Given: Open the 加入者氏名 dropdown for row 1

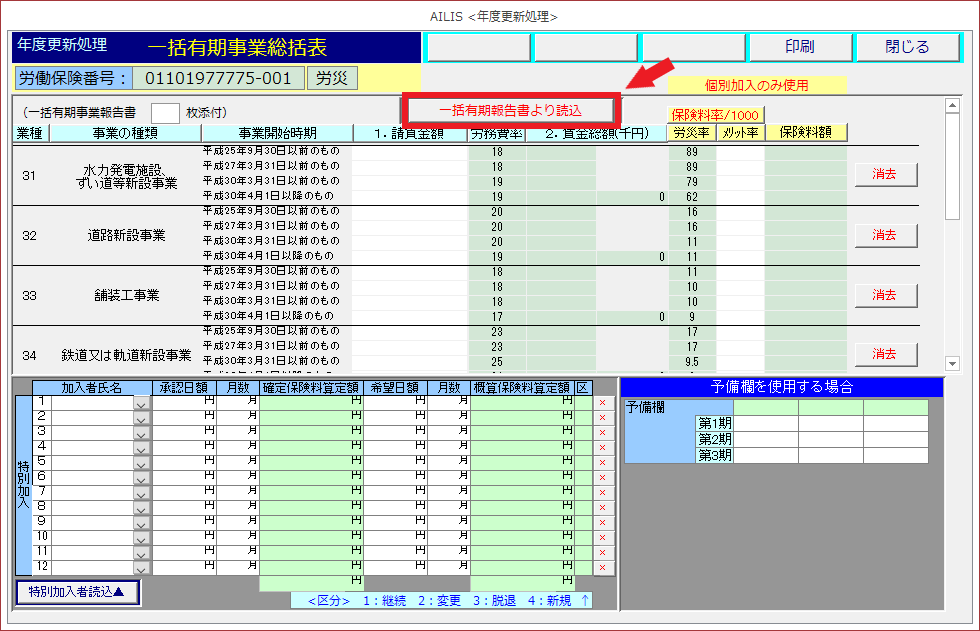Looking at the screenshot, I should click(141, 403).
